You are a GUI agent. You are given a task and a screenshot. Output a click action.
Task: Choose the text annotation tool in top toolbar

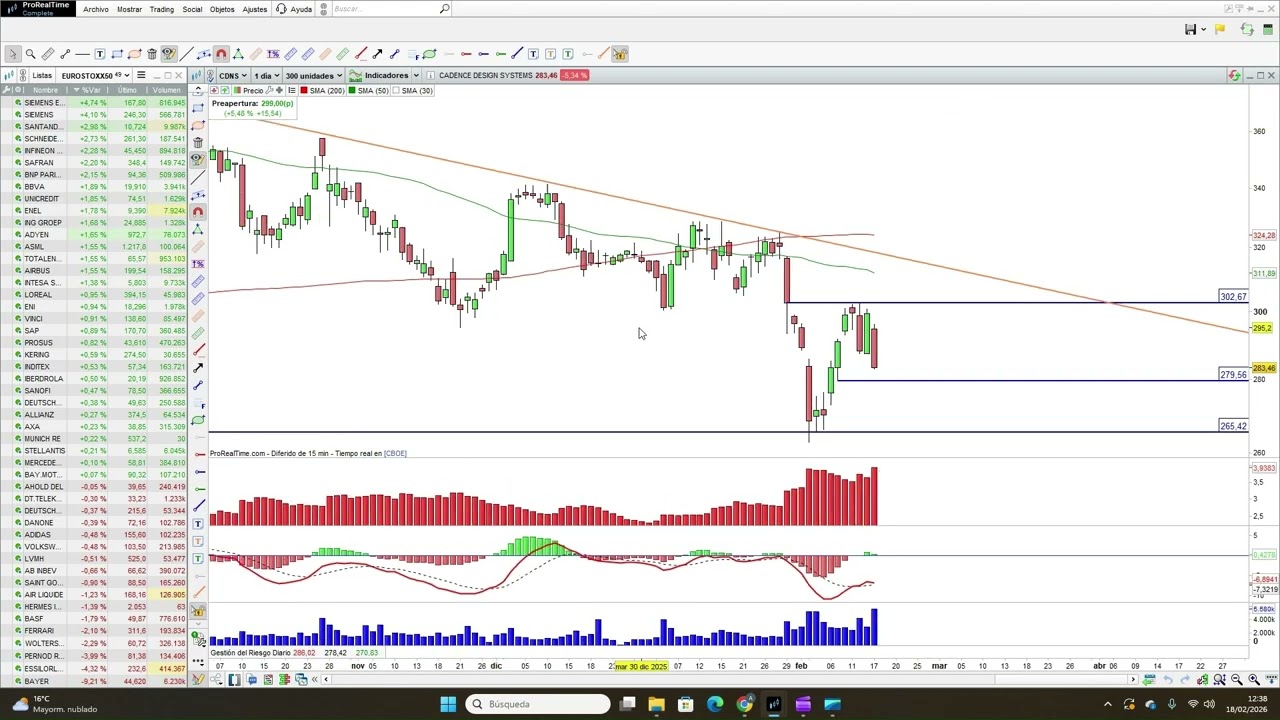point(100,54)
